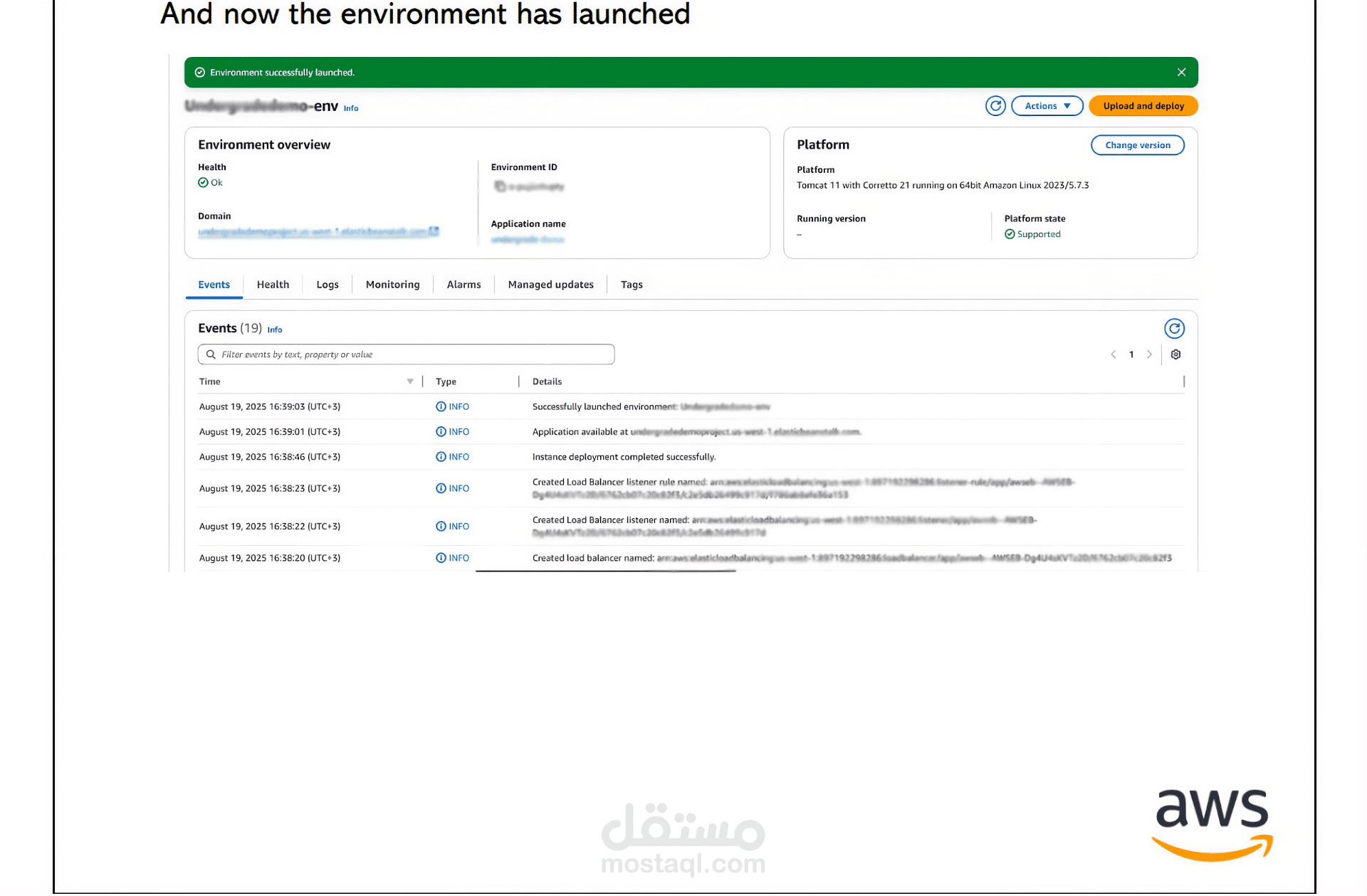Open the Info link next to the Events heading

point(275,330)
